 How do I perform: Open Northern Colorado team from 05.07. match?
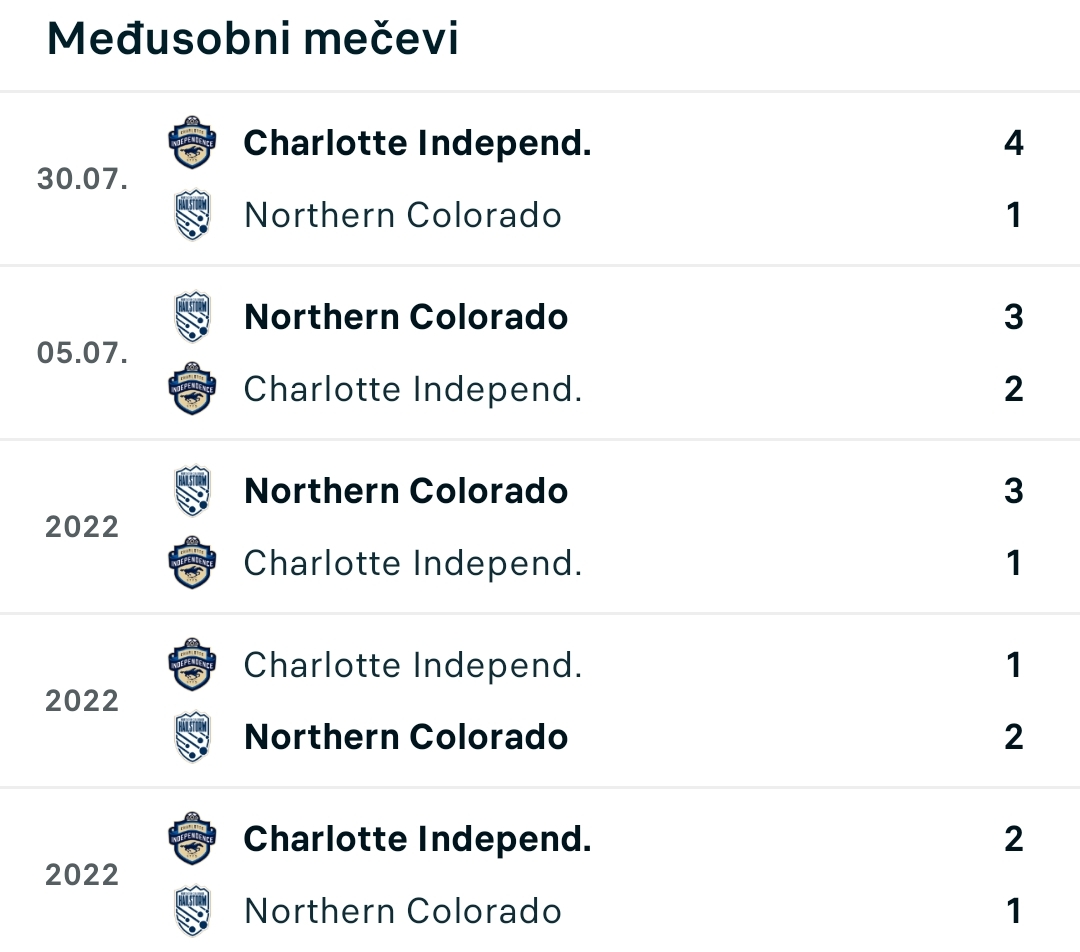click(x=406, y=317)
